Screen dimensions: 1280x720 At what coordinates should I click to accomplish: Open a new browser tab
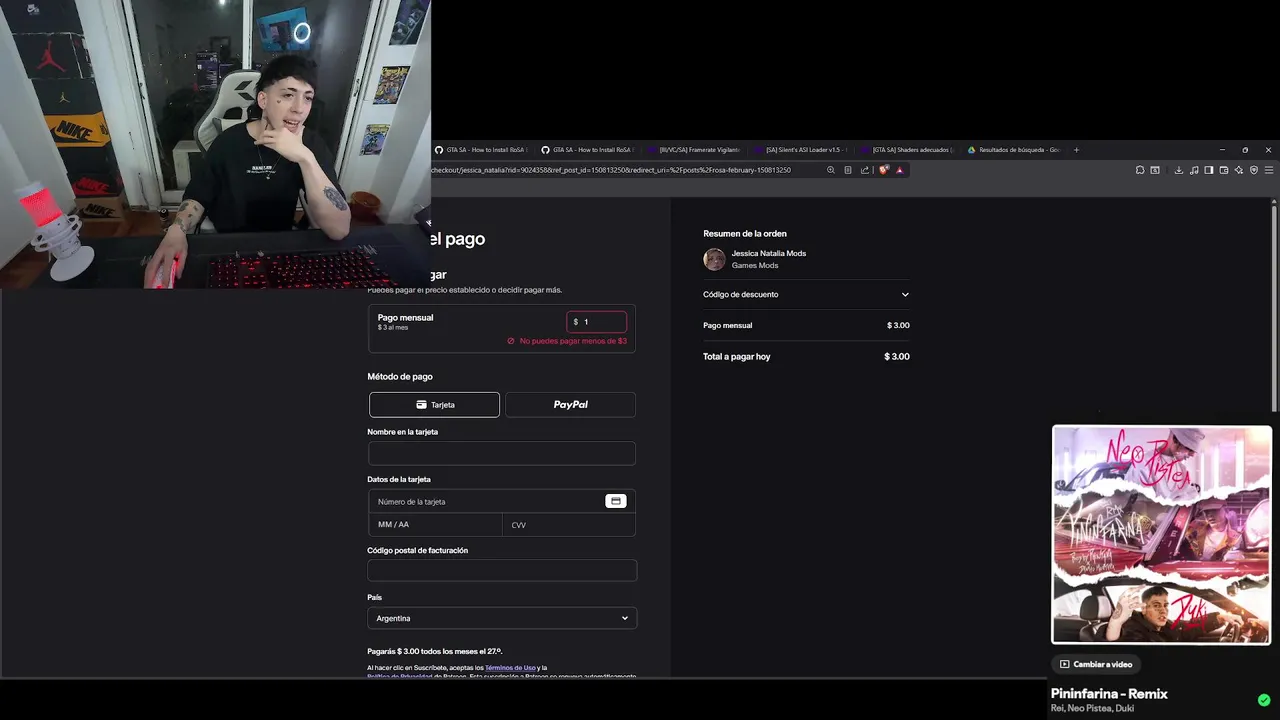pos(1076,150)
